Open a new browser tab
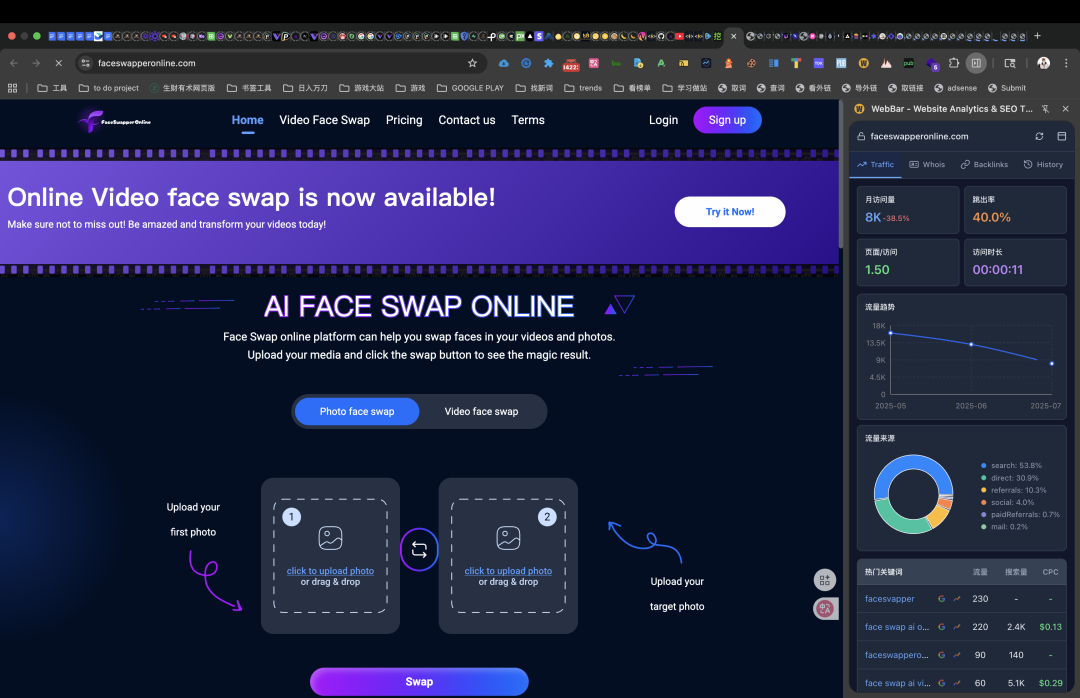Screen dimensions: 1080x698 pos(1037,36)
